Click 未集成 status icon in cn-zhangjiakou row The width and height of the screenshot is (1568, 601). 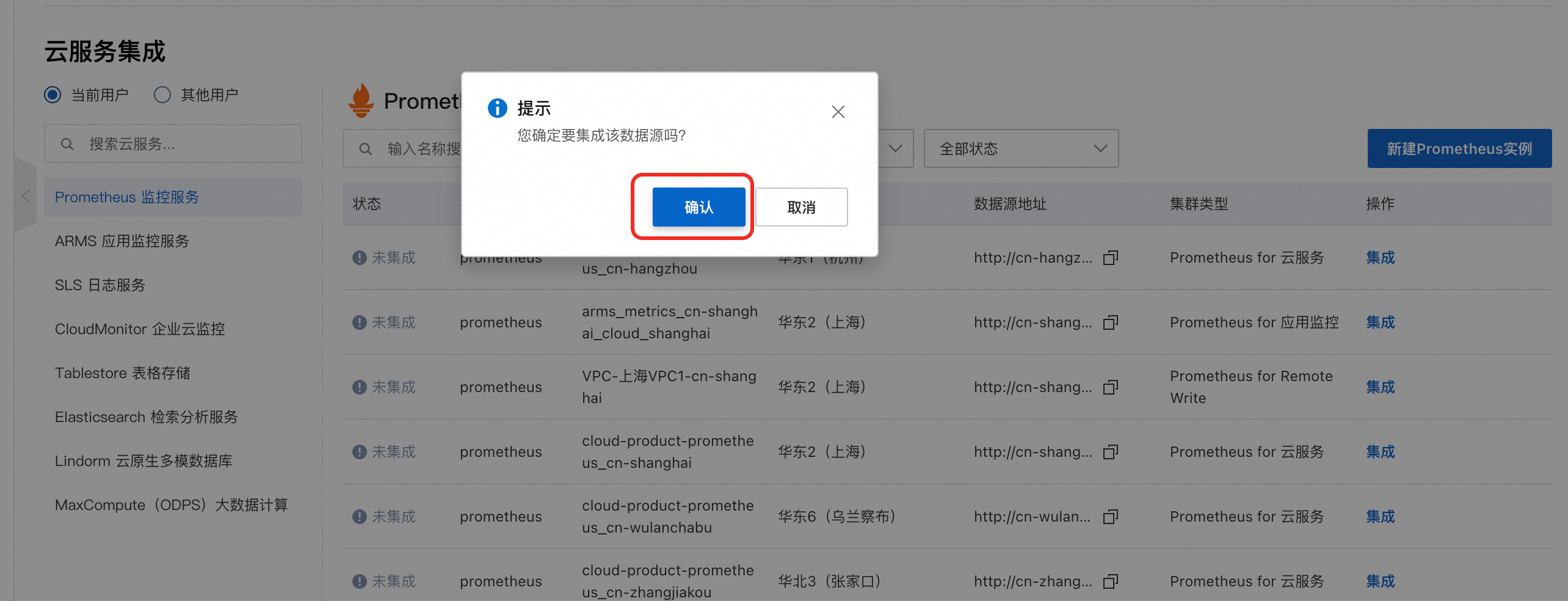360,581
